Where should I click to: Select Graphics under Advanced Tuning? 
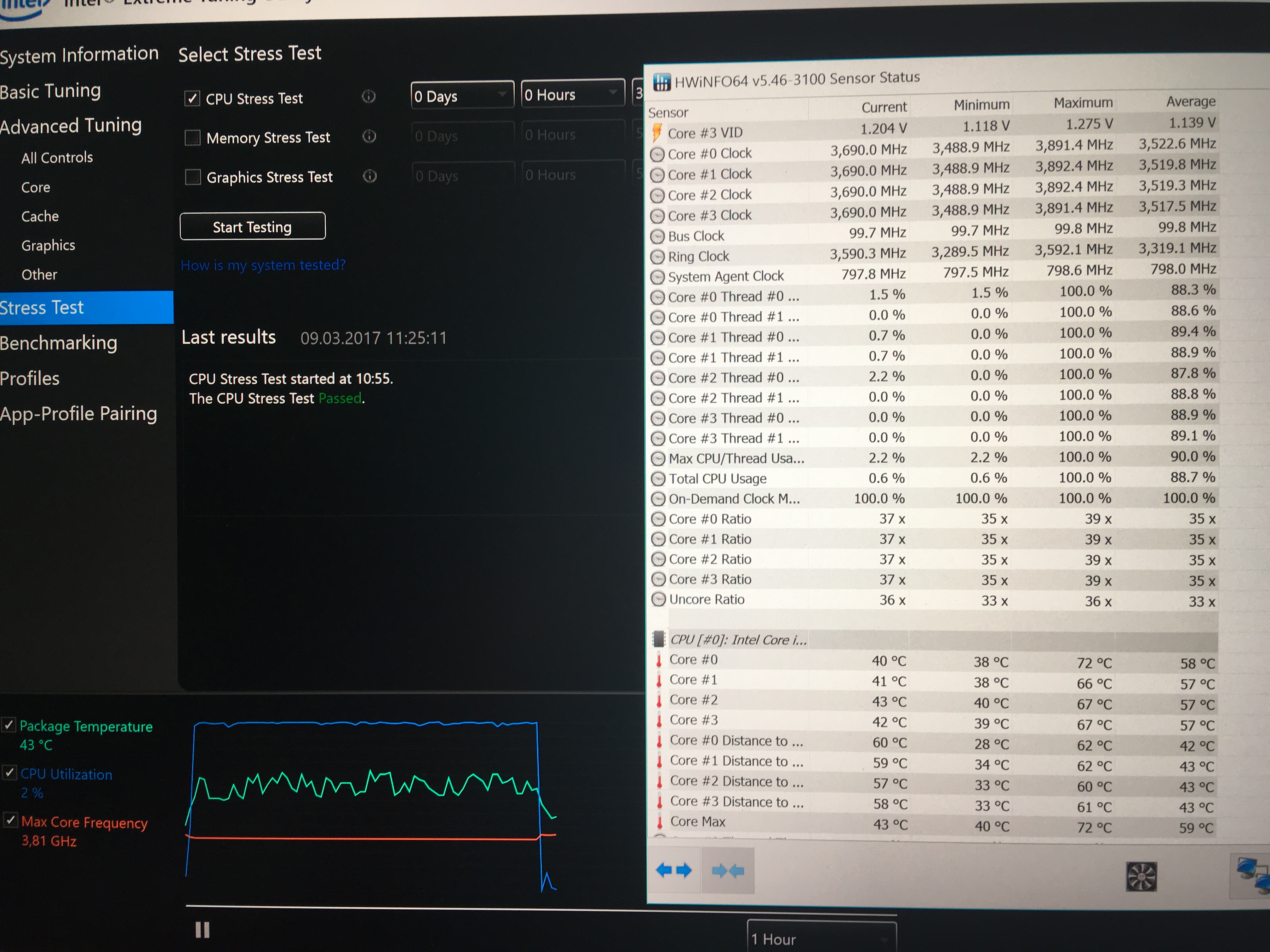pos(48,246)
